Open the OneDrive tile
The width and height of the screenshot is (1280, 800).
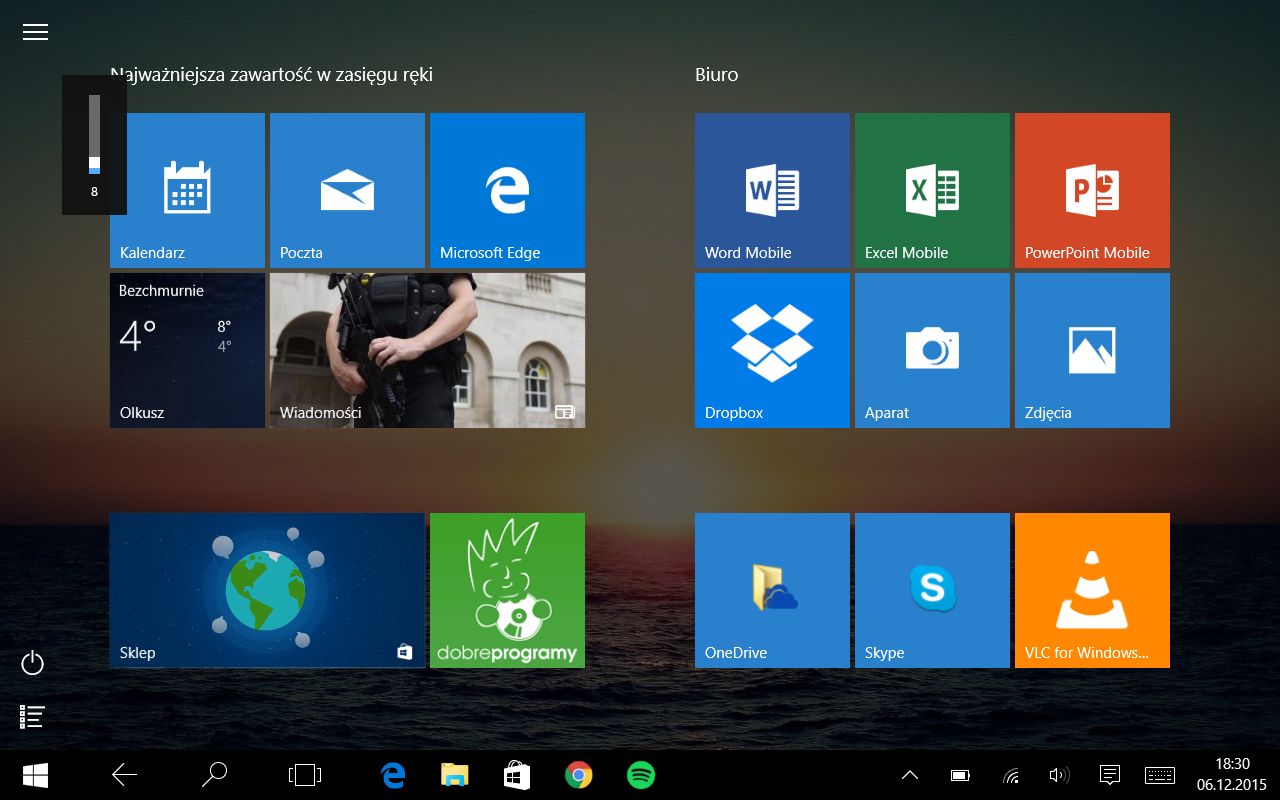point(772,590)
